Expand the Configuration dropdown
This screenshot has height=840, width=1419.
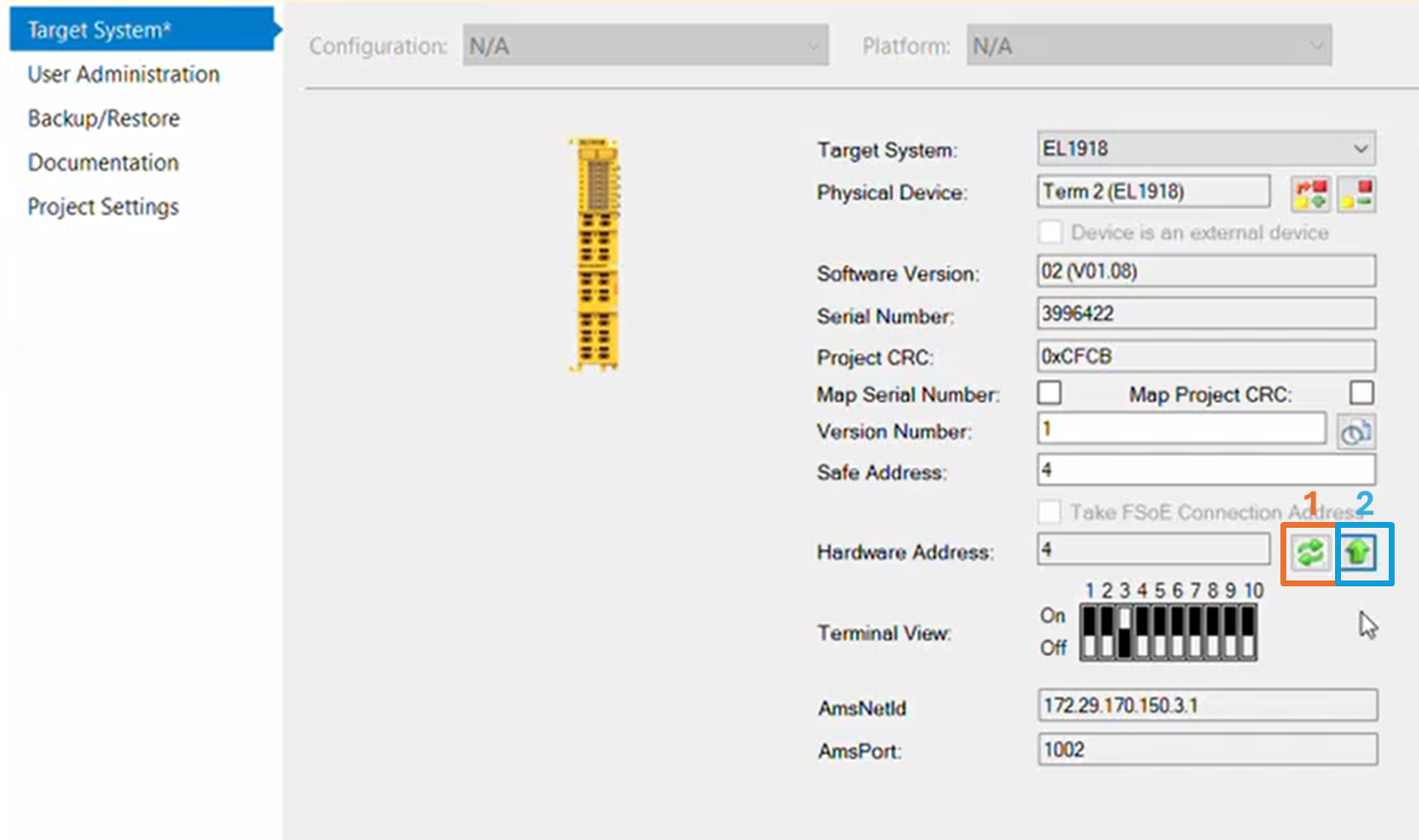[645, 46]
